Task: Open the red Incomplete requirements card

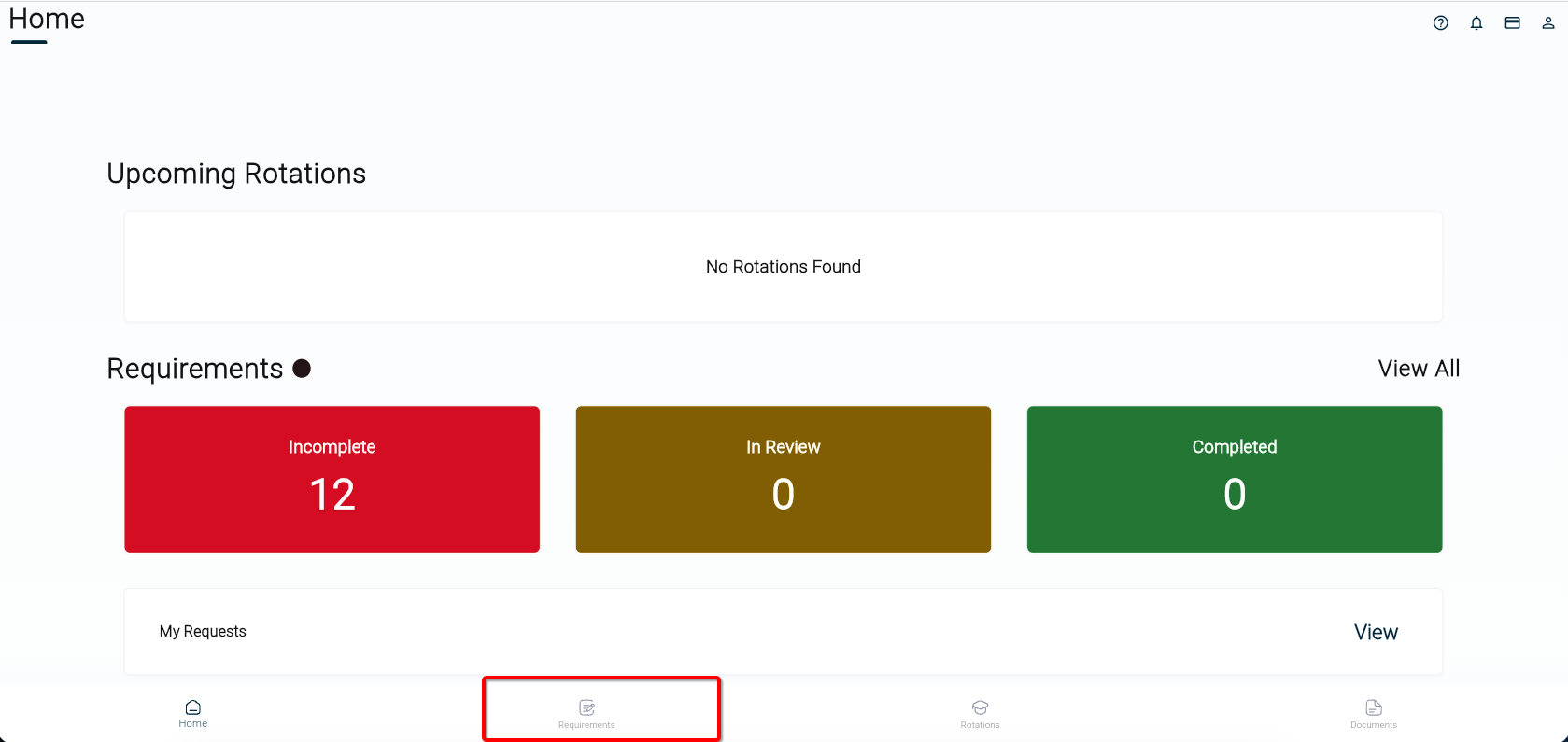Action: [332, 479]
